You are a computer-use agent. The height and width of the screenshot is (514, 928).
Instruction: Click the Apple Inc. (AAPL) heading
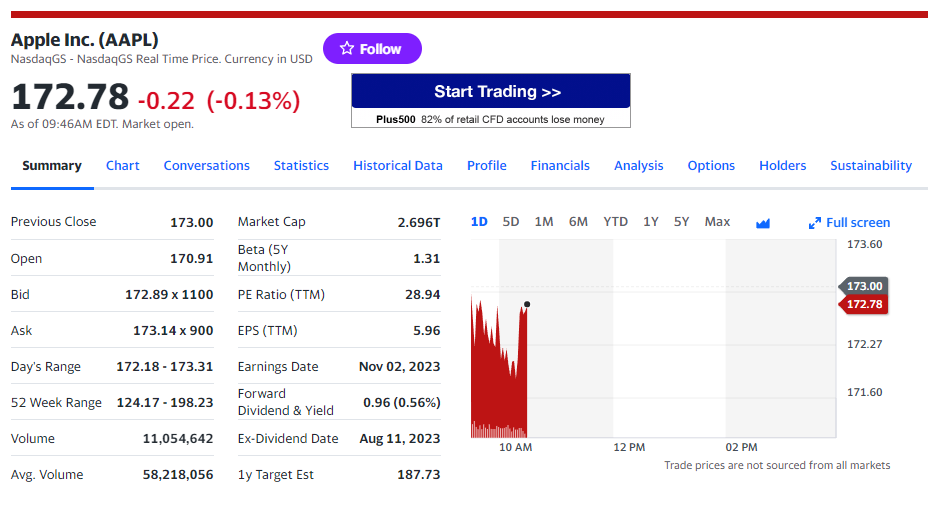point(85,40)
